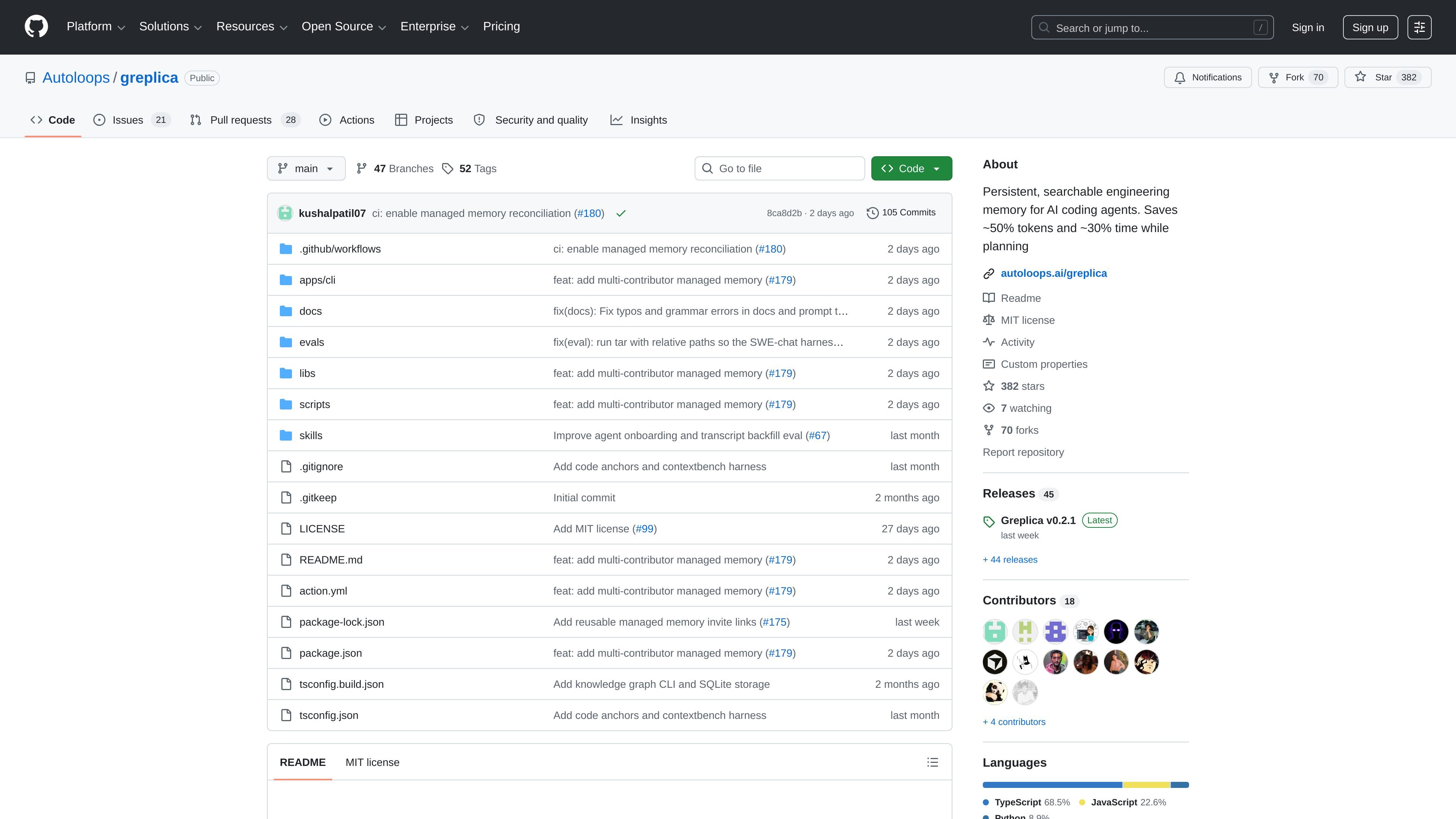Open the 105 Commits history
This screenshot has height=819, width=1456.
[x=901, y=212]
